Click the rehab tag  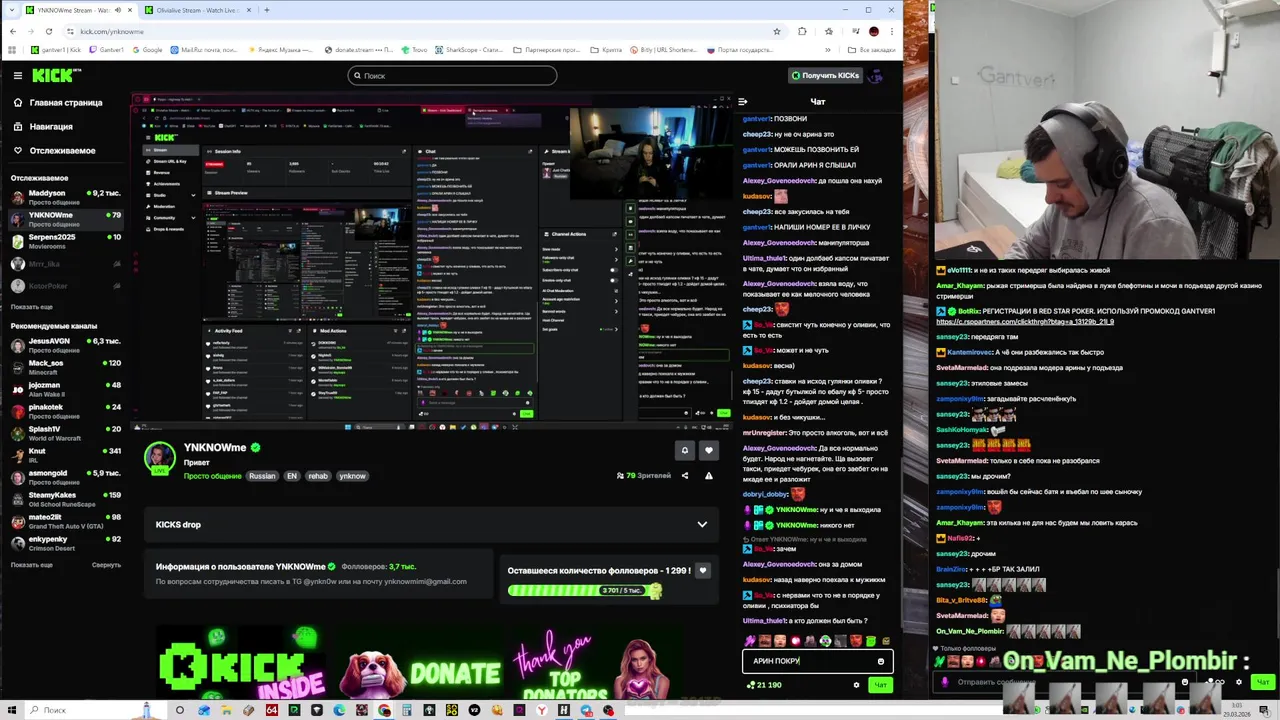(x=318, y=476)
